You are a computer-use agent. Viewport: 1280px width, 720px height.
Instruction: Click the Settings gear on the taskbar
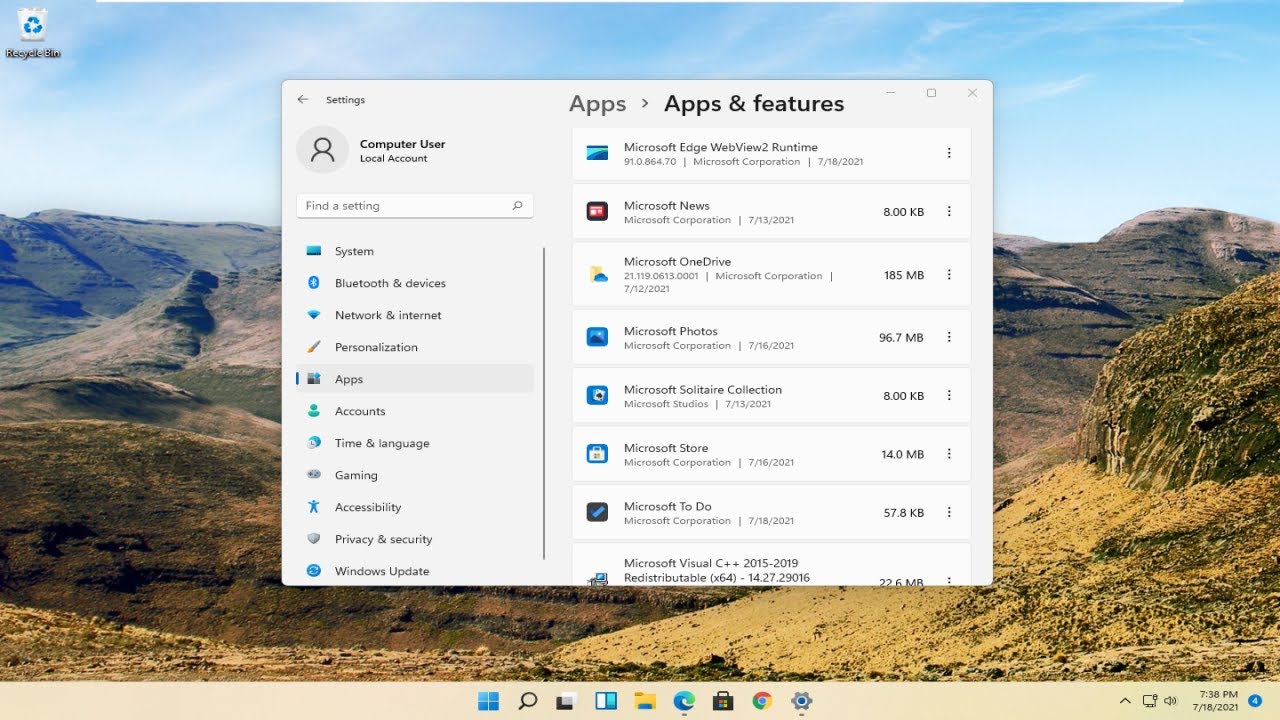pyautogui.click(x=801, y=701)
